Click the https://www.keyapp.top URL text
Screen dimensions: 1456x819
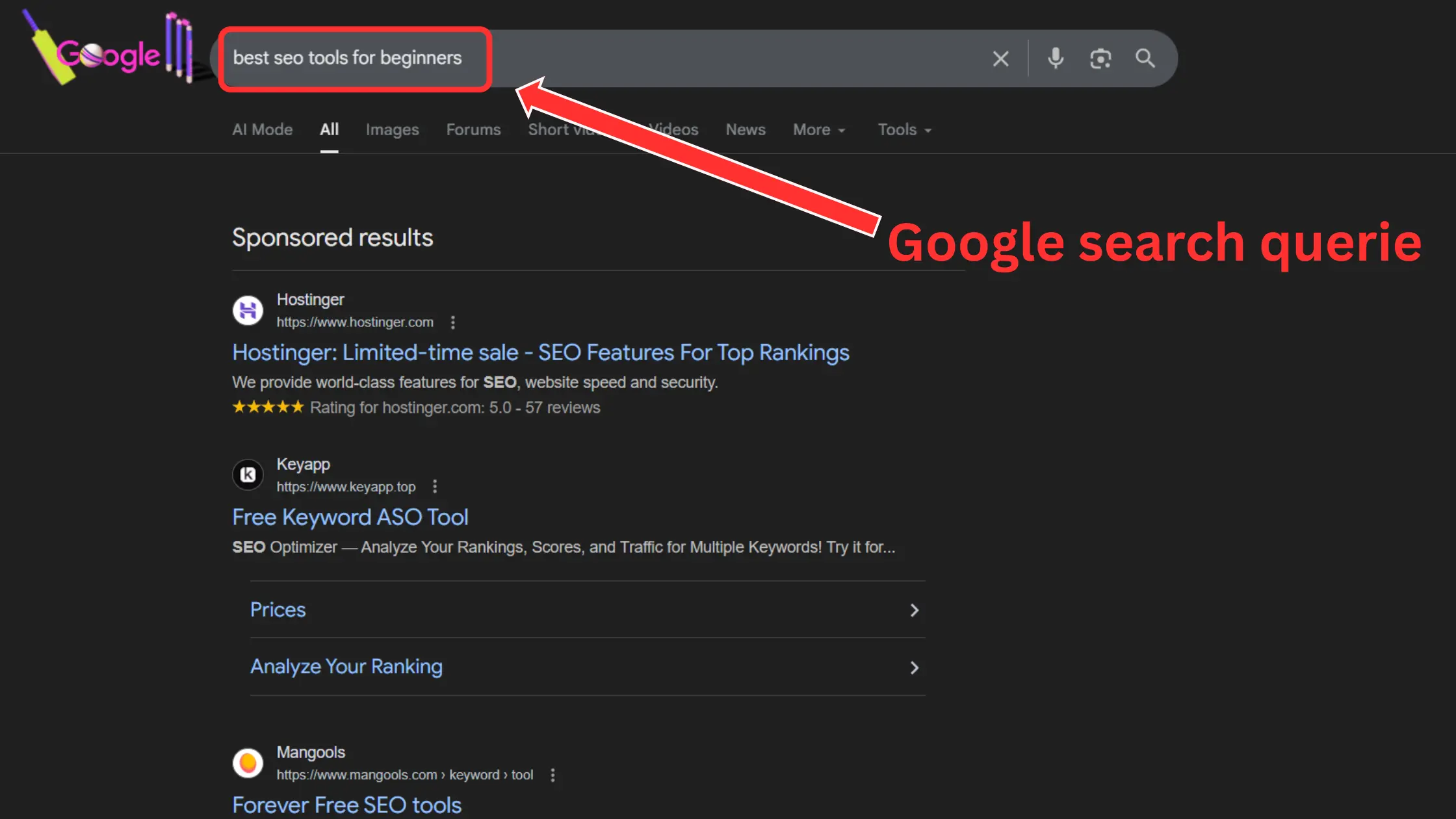click(346, 487)
